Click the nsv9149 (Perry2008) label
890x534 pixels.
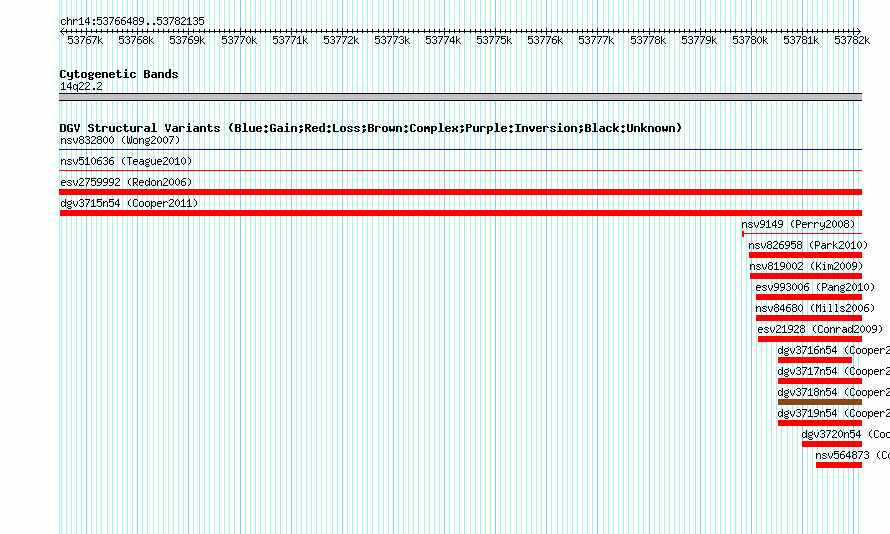click(798, 224)
